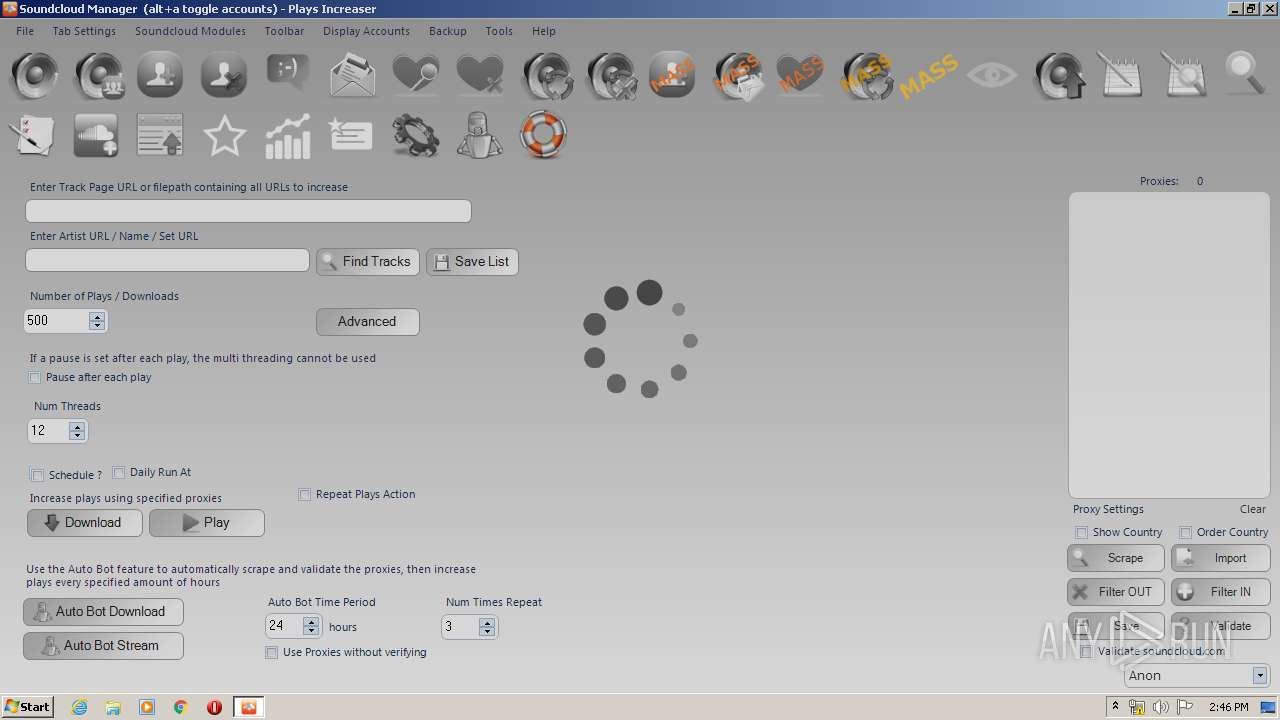
Task: Open the gear settings icon
Action: click(416, 136)
